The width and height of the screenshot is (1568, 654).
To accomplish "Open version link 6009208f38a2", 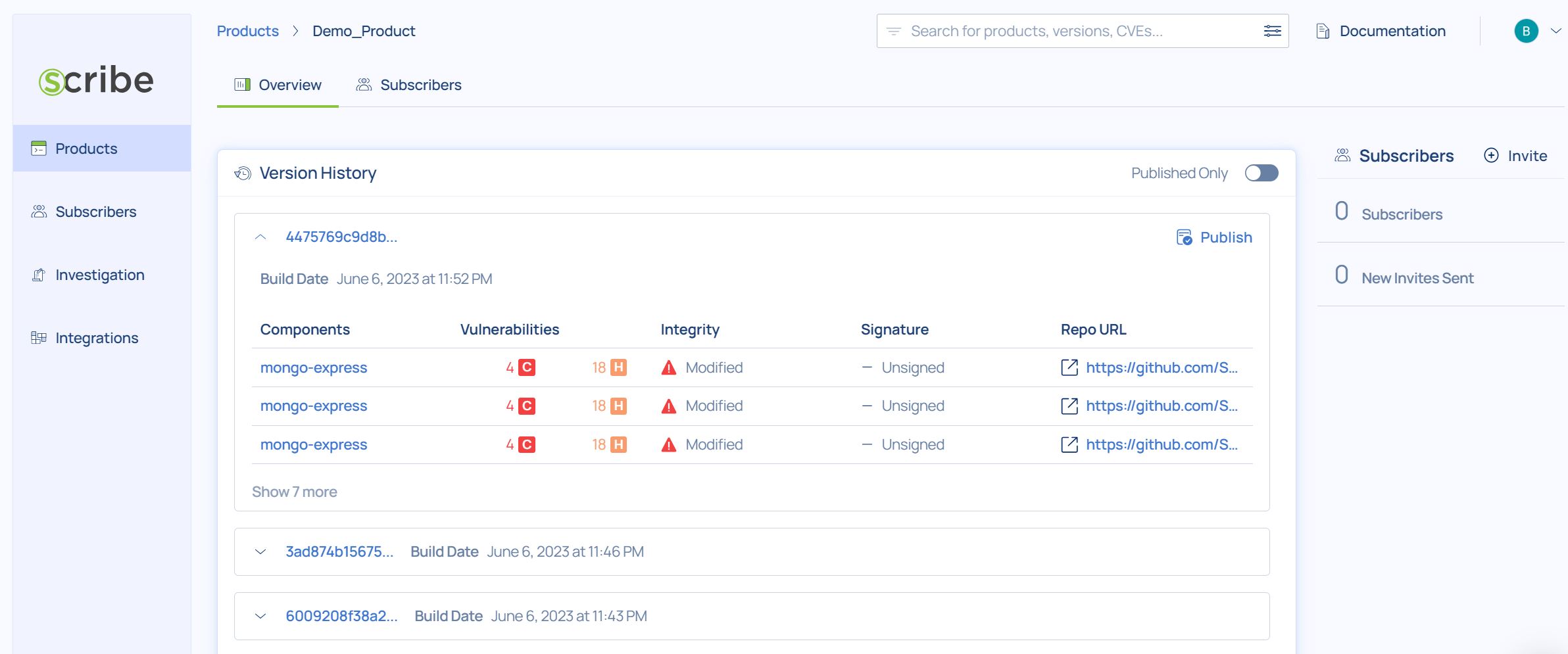I will click(x=341, y=616).
